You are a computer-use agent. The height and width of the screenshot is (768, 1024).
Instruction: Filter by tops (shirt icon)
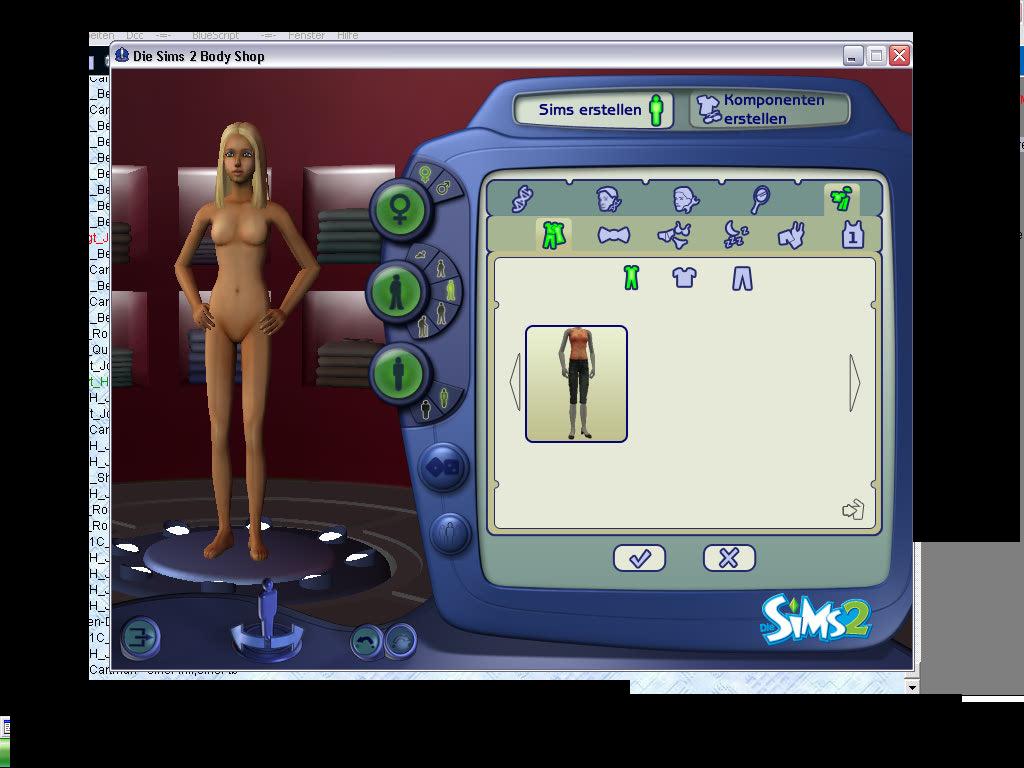pos(684,278)
